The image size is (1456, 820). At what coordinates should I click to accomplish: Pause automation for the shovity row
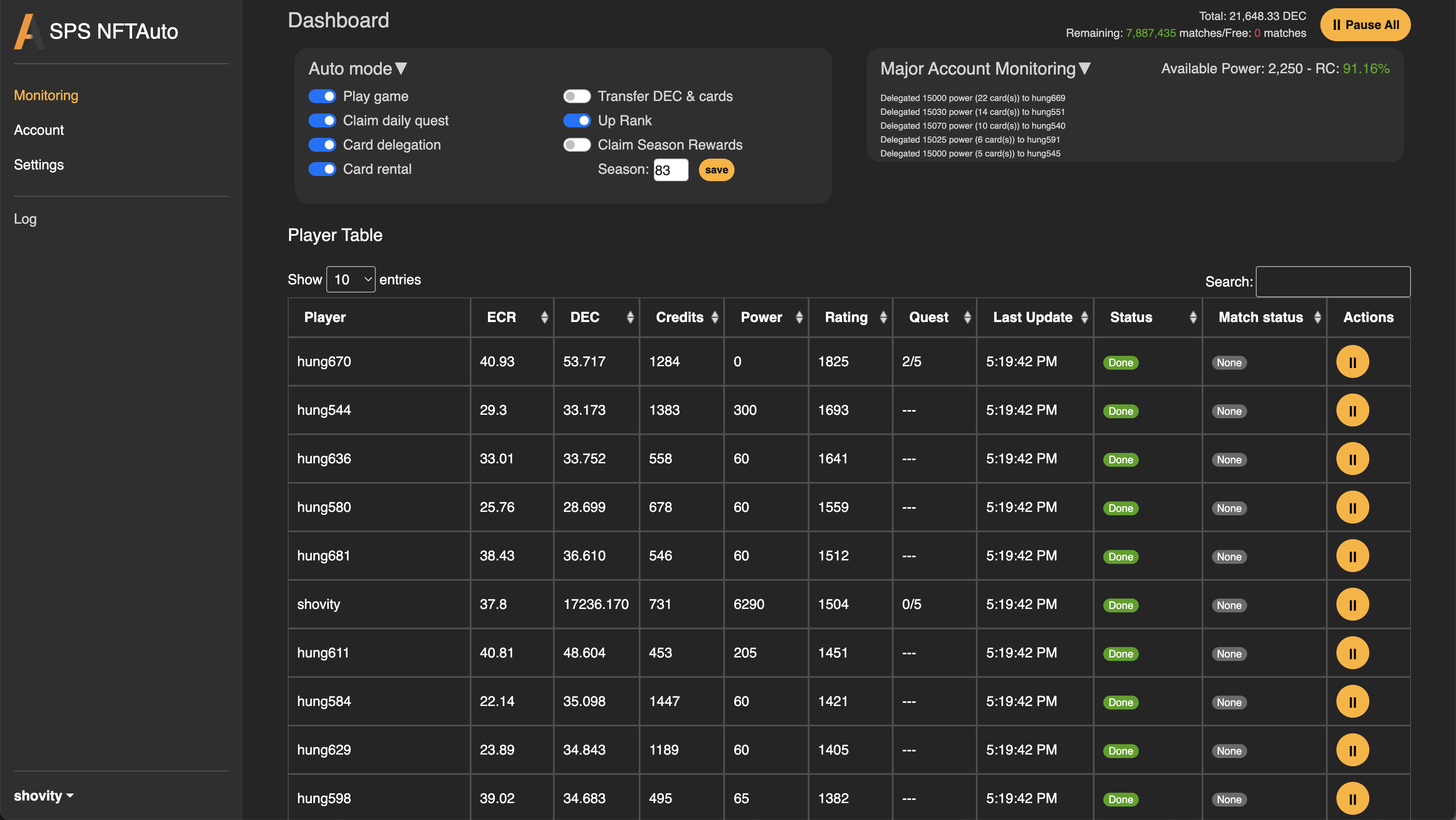(x=1352, y=604)
